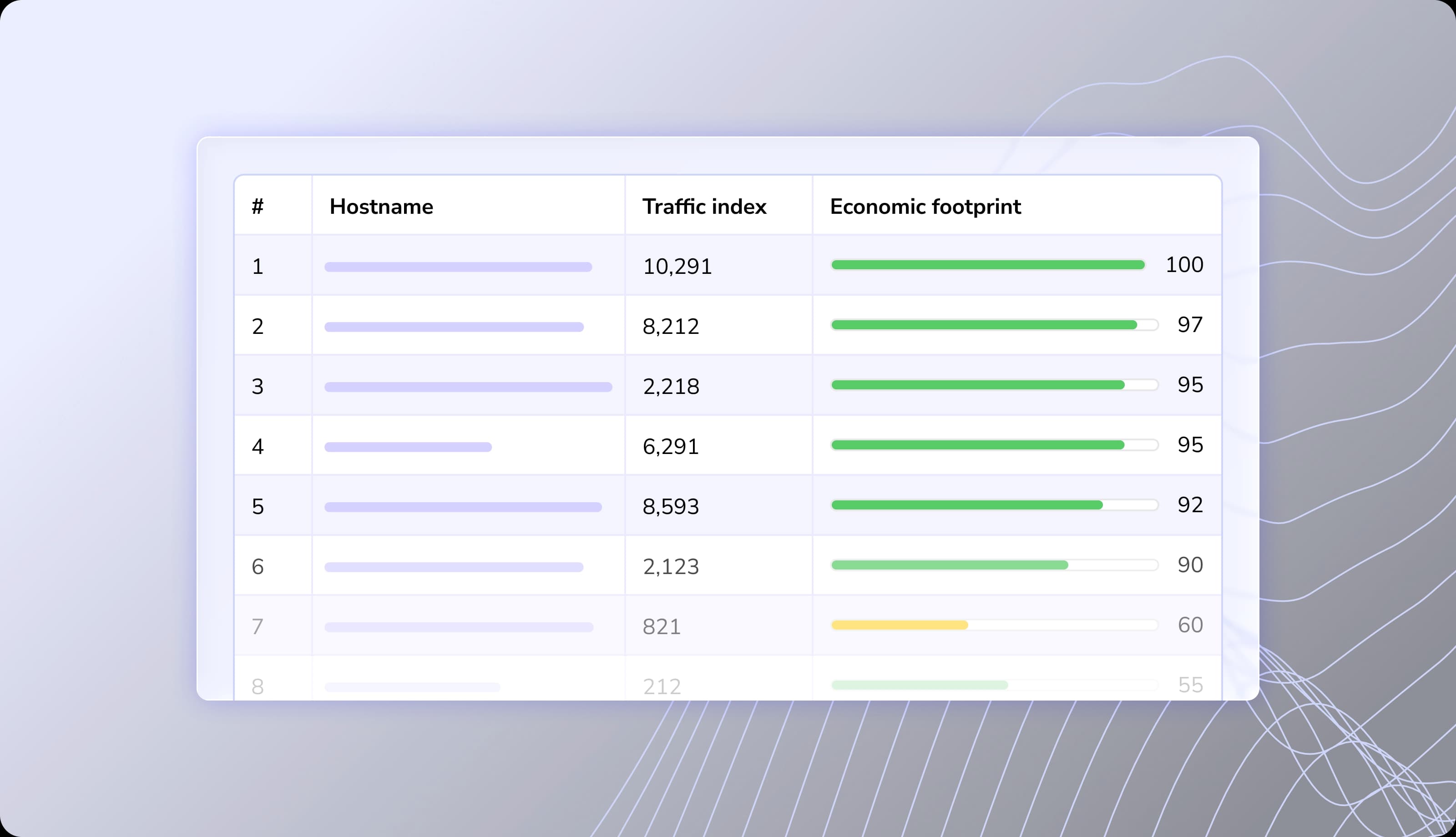Click the Hostname column header
This screenshot has height=837, width=1456.
381,207
